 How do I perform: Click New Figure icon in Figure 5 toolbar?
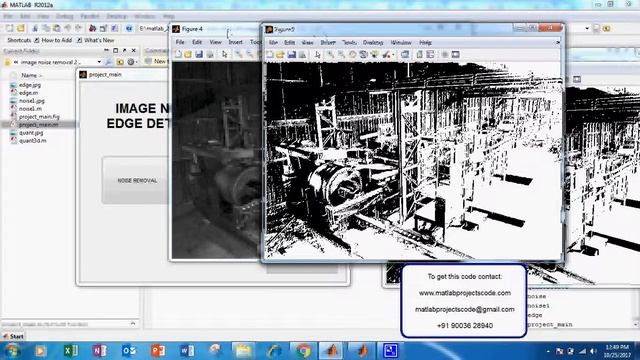[270, 54]
